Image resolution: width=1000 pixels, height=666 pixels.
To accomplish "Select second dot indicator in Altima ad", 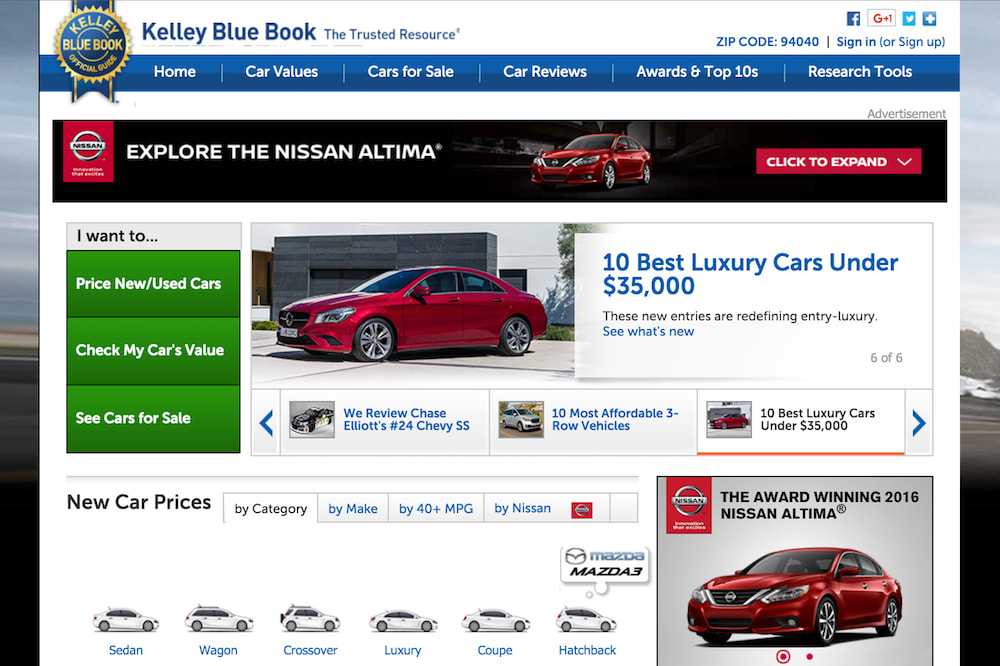I will (x=809, y=656).
